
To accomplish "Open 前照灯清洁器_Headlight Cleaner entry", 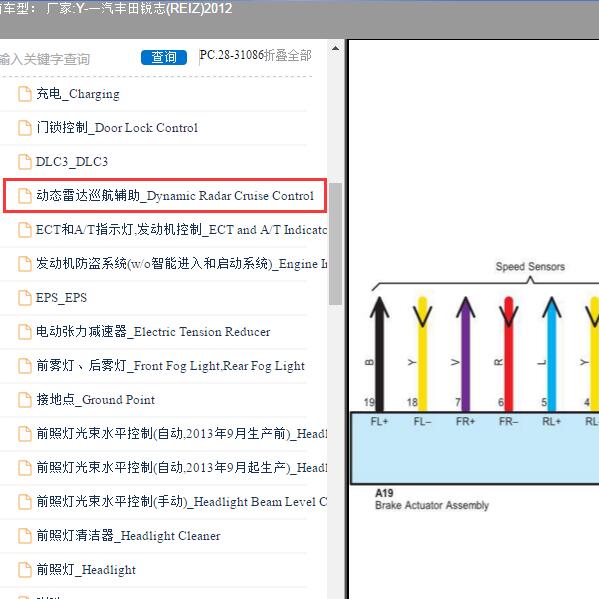I will click(128, 536).
